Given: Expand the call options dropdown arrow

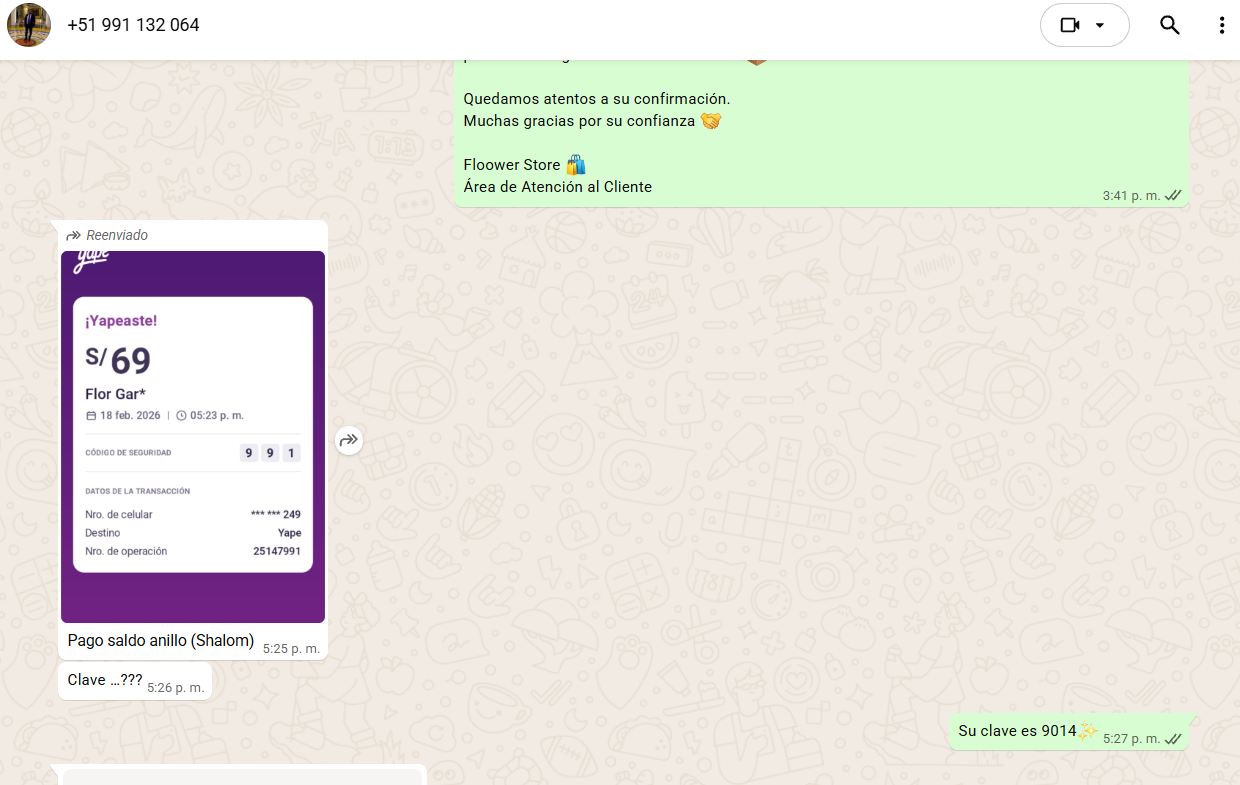Looking at the screenshot, I should click(x=1101, y=25).
